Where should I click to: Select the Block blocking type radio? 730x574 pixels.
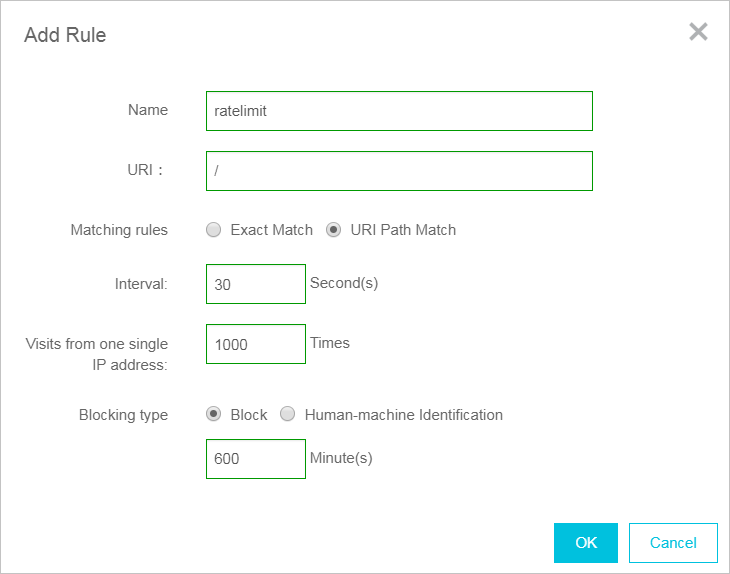pyautogui.click(x=213, y=414)
